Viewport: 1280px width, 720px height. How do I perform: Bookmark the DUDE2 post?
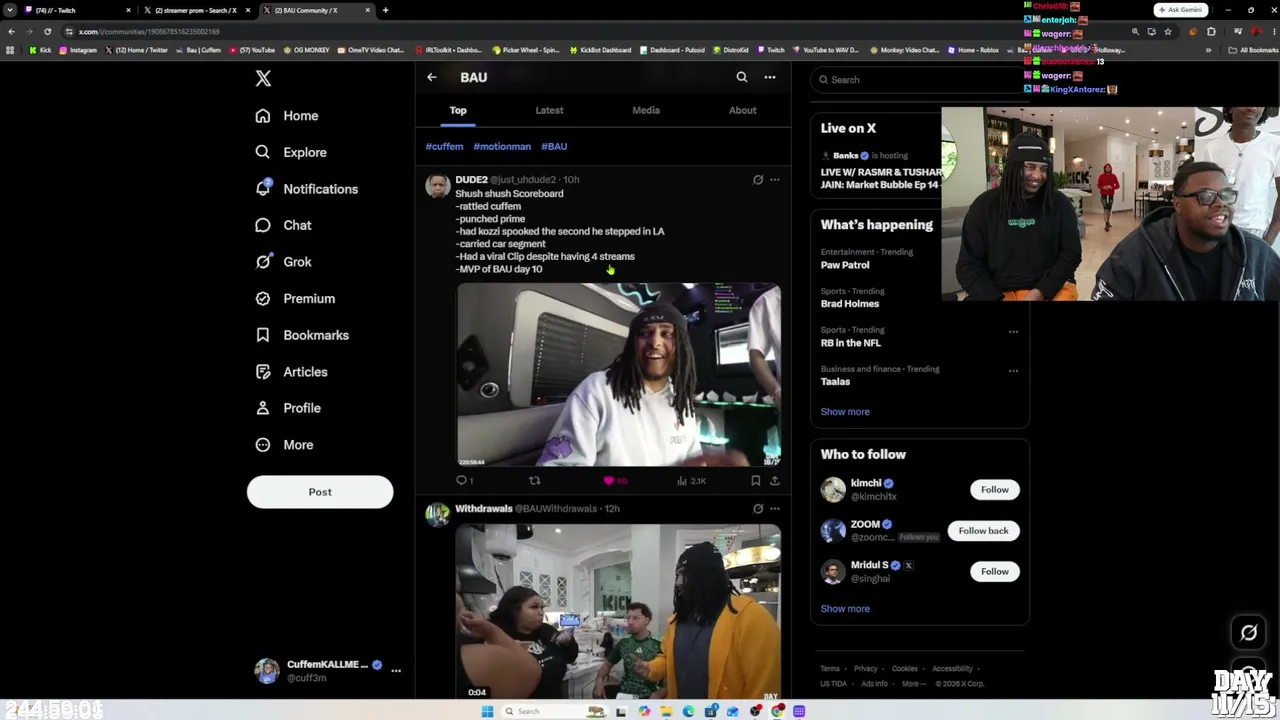click(x=755, y=481)
